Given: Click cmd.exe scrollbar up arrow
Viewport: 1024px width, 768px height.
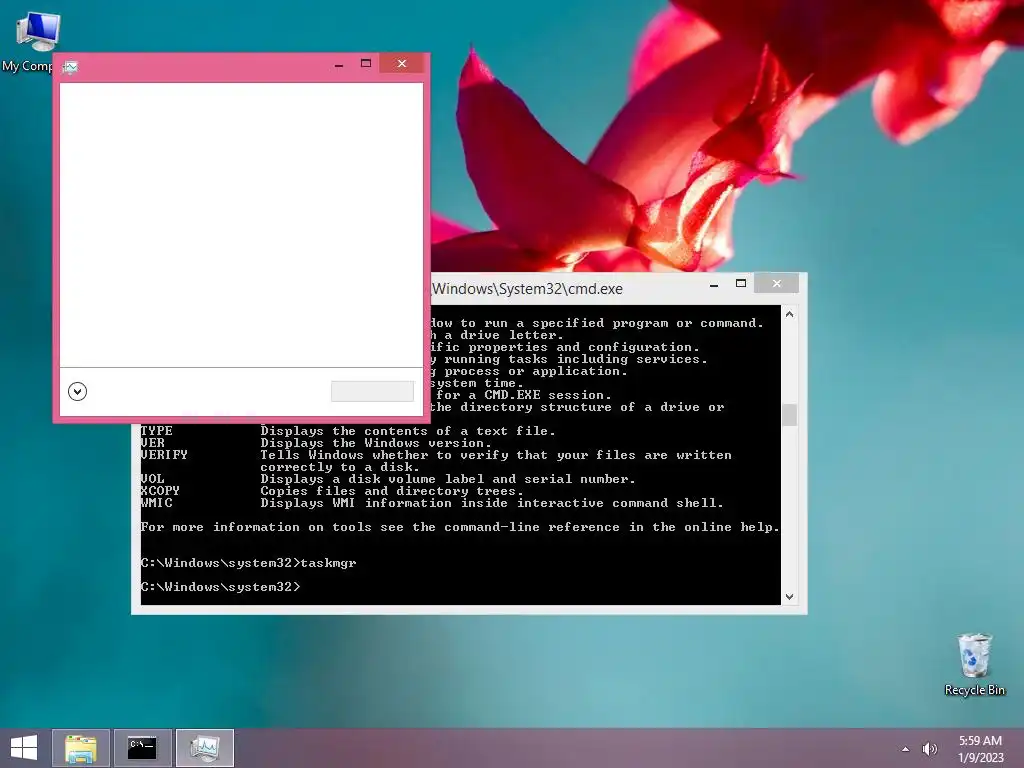Looking at the screenshot, I should pos(790,314).
